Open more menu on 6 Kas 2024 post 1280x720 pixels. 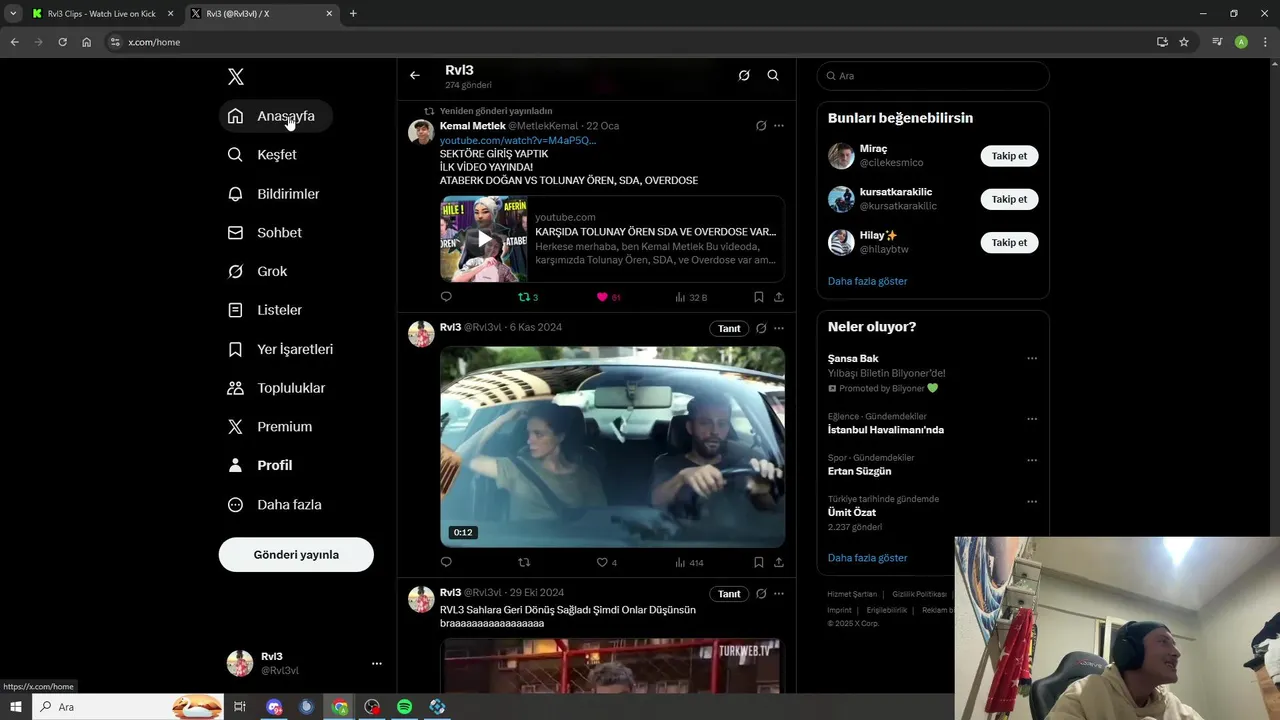779,328
